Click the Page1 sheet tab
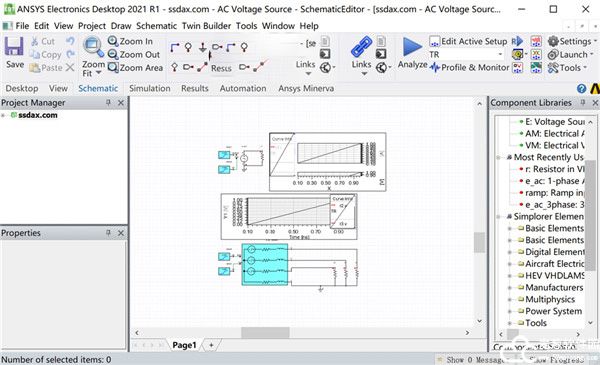 tap(184, 345)
